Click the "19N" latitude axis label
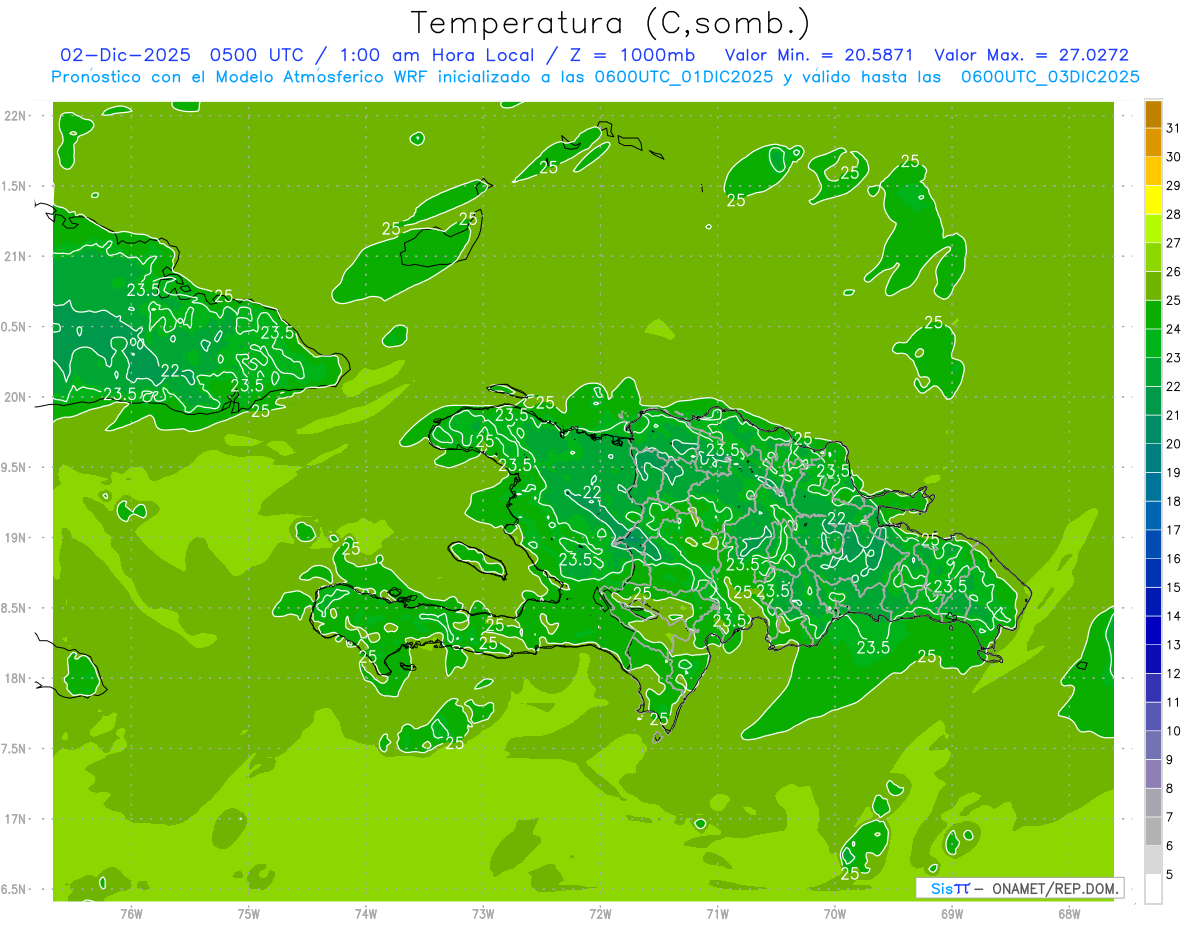Viewport: 1200px width, 927px height. [x=15, y=537]
